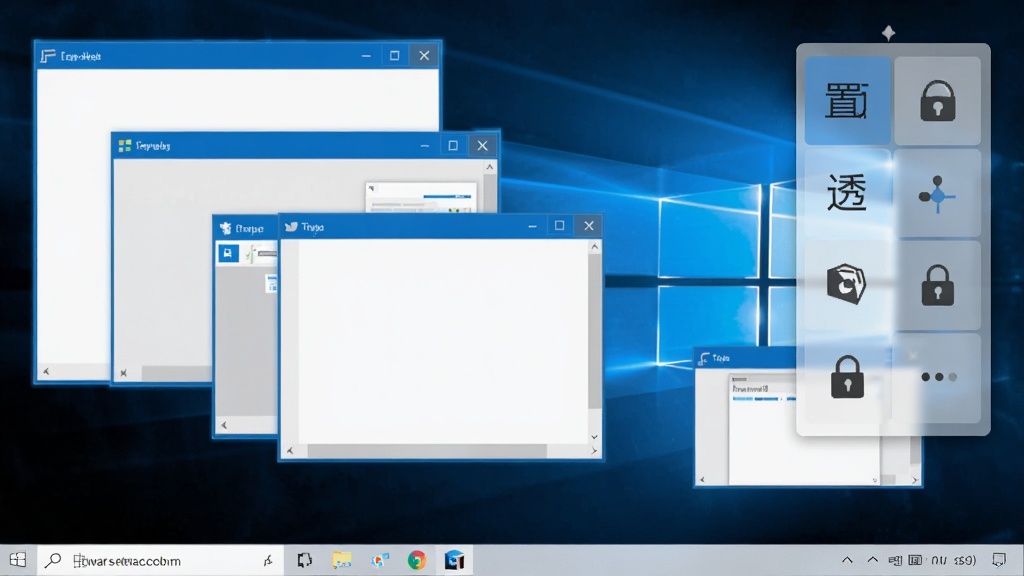1024x576 pixels.
Task: Open the hexagon cube icon tile
Action: click(x=847, y=284)
